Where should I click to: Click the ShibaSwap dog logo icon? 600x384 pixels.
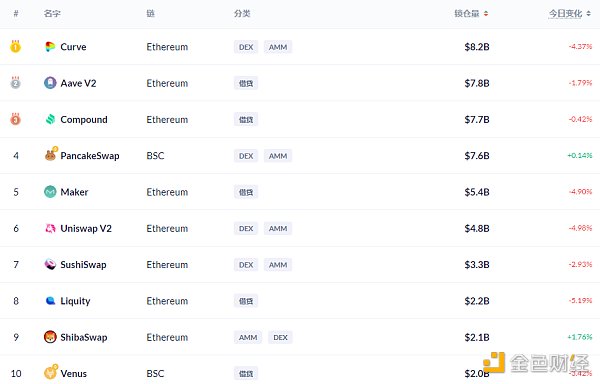[50, 337]
